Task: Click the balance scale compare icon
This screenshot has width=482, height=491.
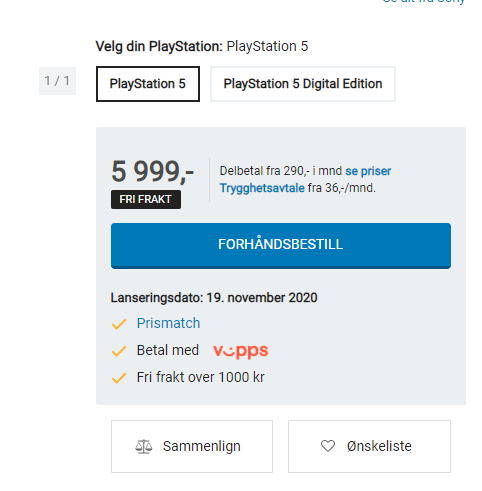Action: (x=144, y=446)
